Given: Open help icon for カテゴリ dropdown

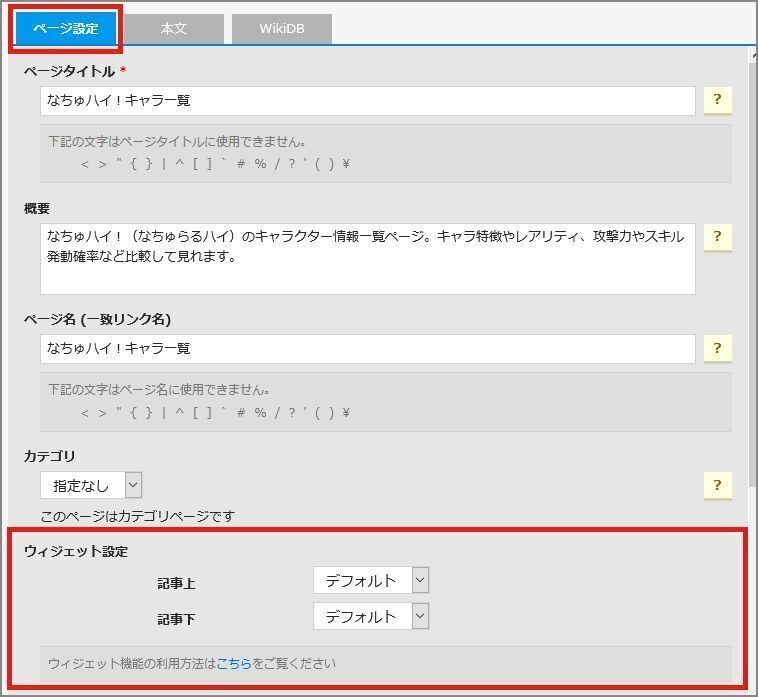Looking at the screenshot, I should [717, 485].
